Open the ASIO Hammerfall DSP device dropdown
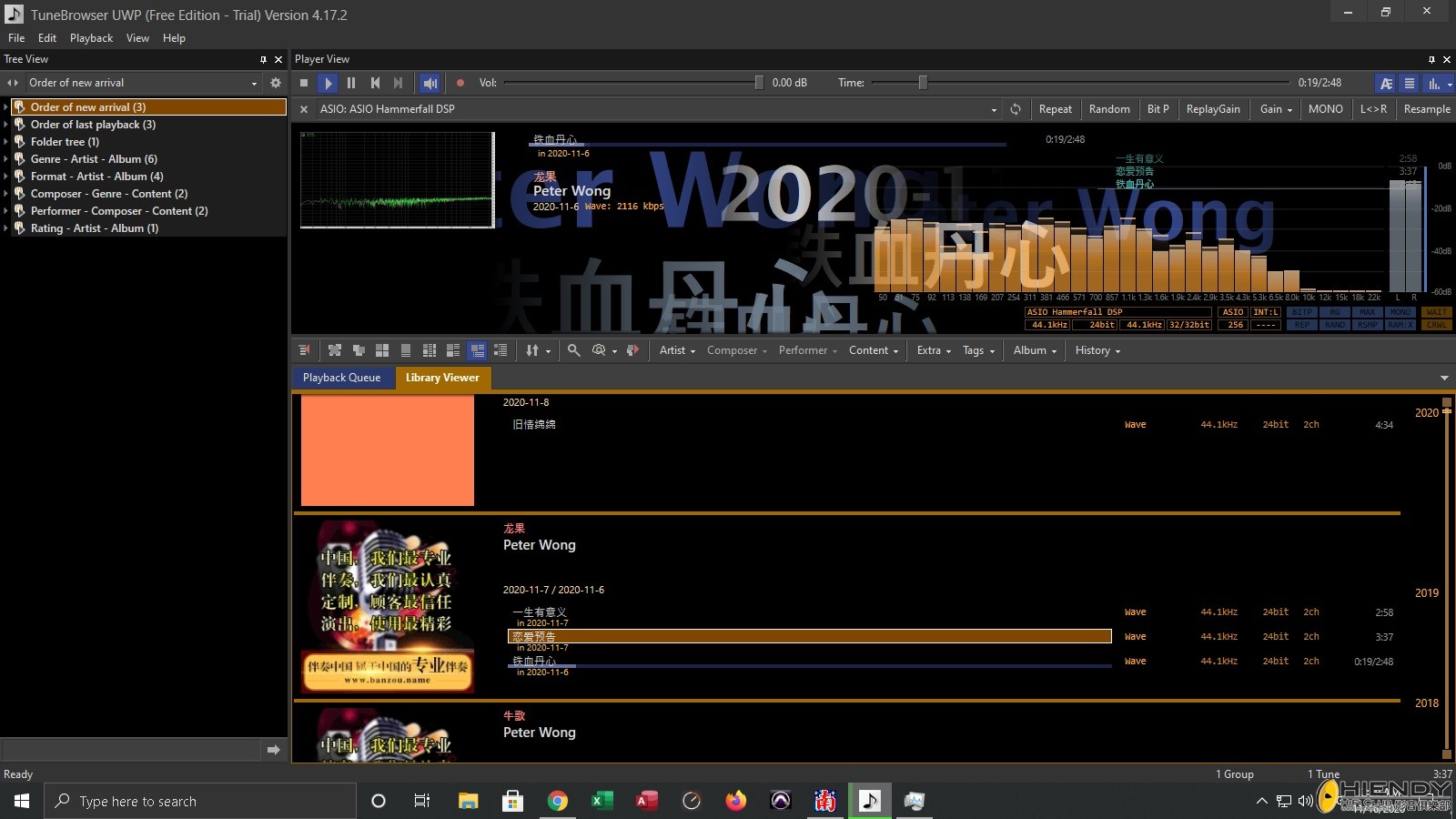Image resolution: width=1456 pixels, height=819 pixels. pyautogui.click(x=993, y=109)
